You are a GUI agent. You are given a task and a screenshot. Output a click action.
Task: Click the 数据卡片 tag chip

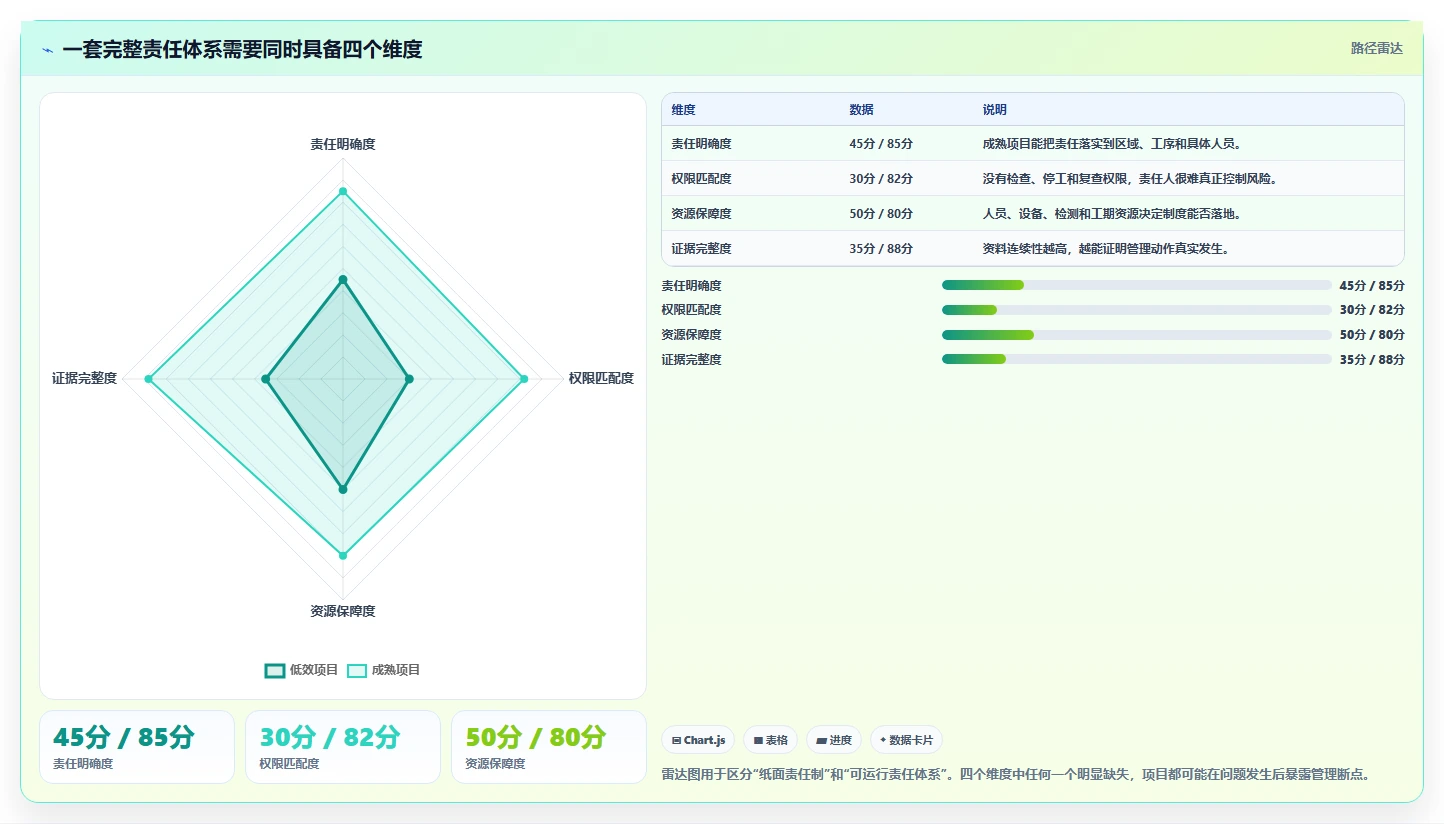[x=906, y=740]
